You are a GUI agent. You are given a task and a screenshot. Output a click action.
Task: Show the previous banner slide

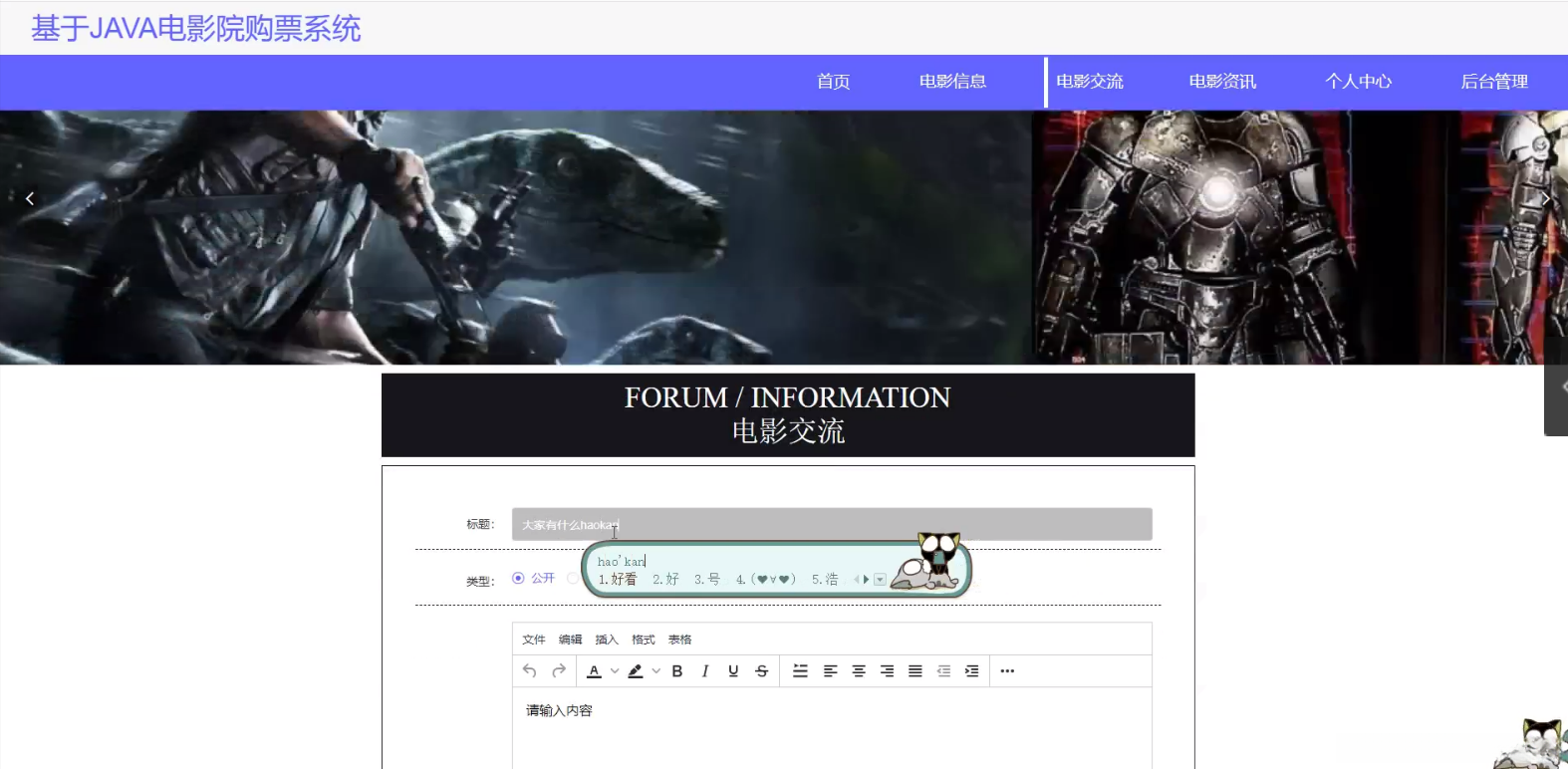pos(30,198)
